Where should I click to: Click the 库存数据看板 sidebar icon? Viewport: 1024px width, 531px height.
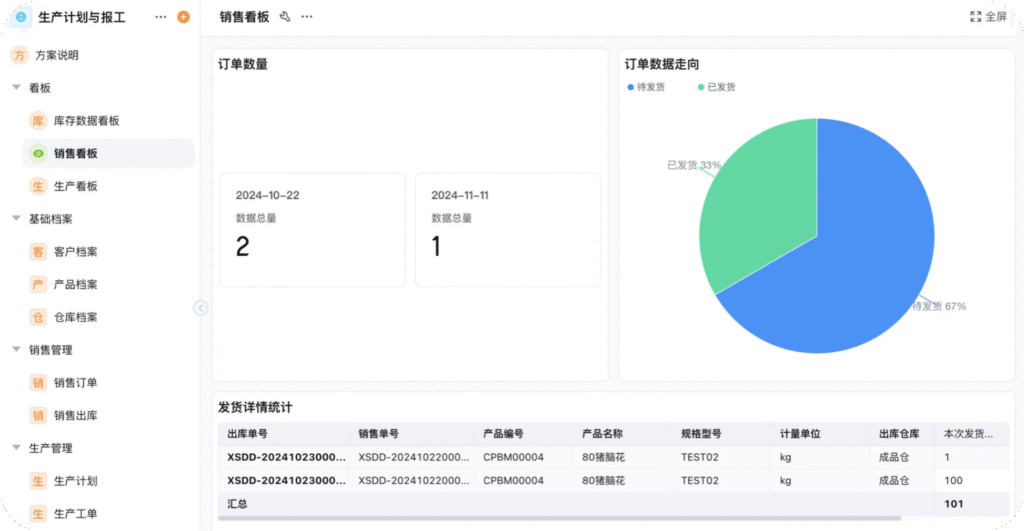38,121
